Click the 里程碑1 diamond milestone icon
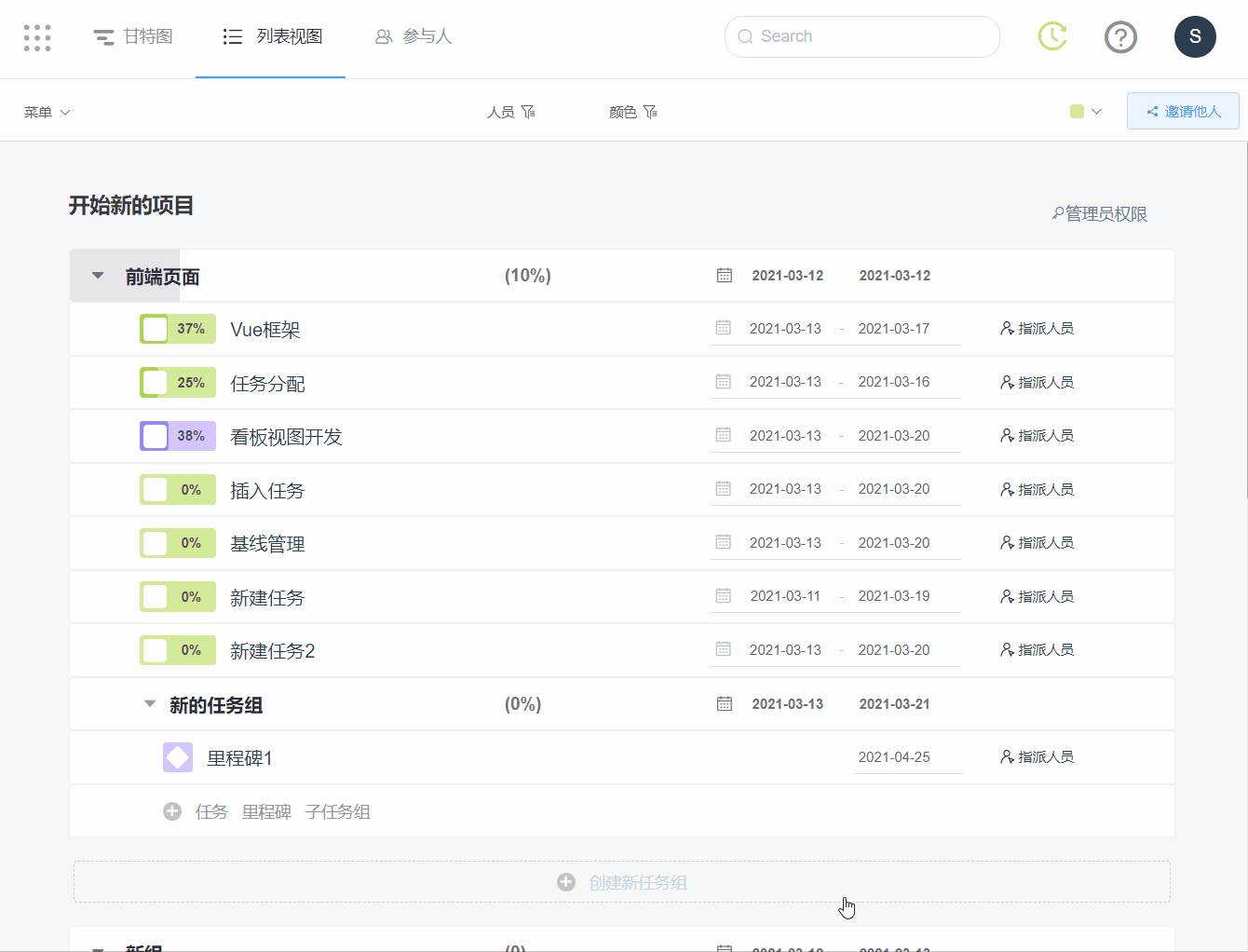The width and height of the screenshot is (1248, 952). tap(178, 757)
